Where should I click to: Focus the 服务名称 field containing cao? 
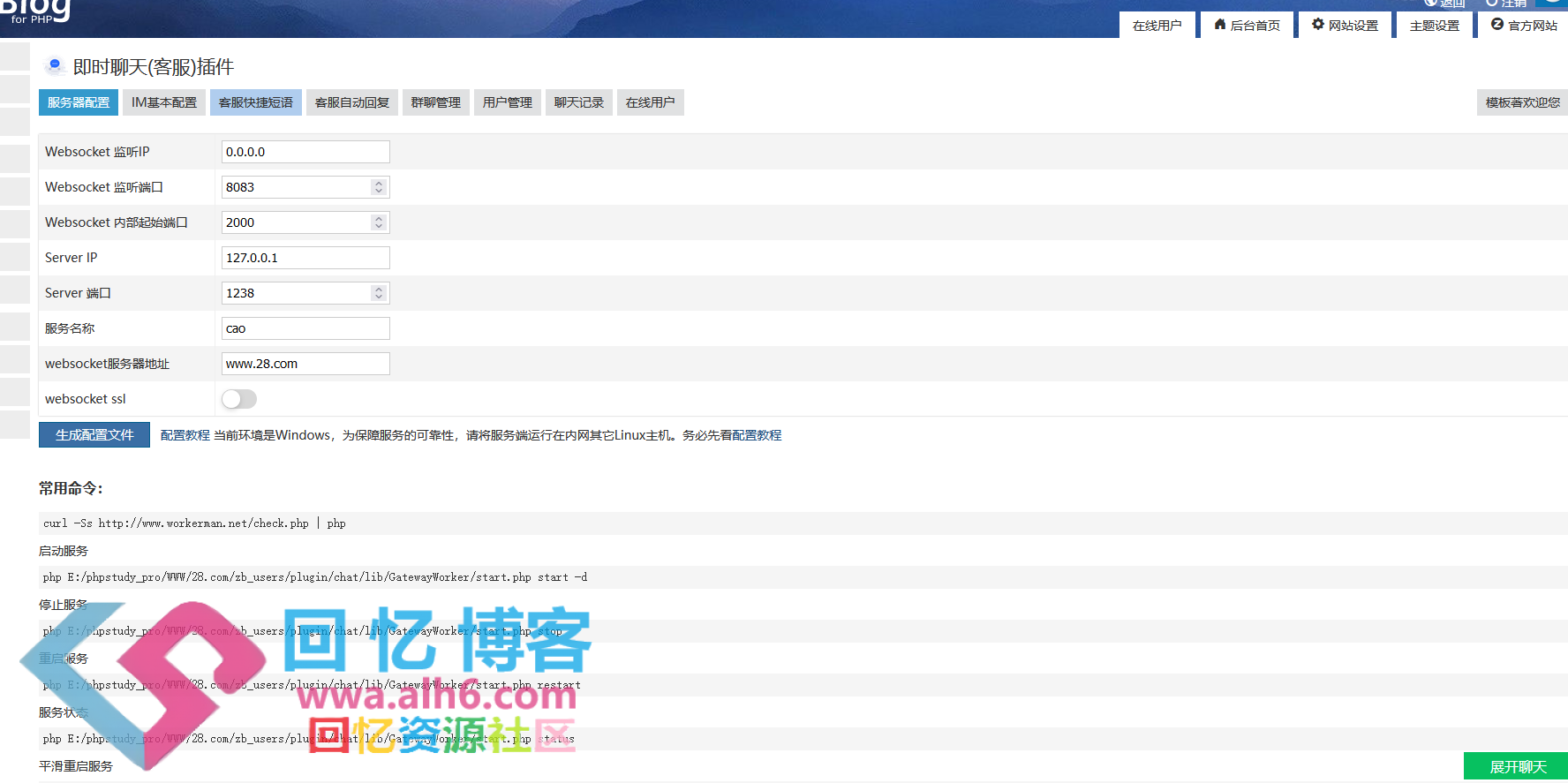click(x=305, y=328)
